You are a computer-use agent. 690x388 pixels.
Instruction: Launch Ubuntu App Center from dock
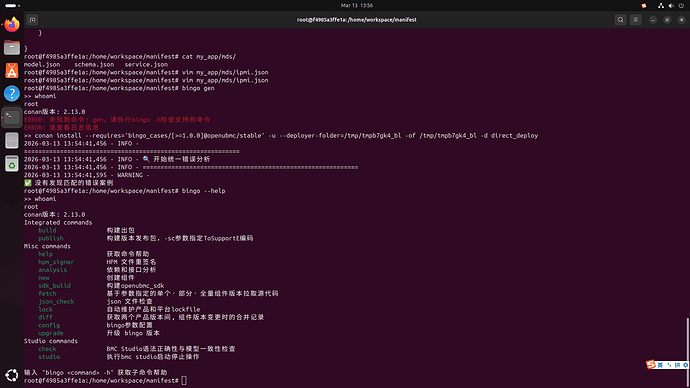tap(12, 70)
